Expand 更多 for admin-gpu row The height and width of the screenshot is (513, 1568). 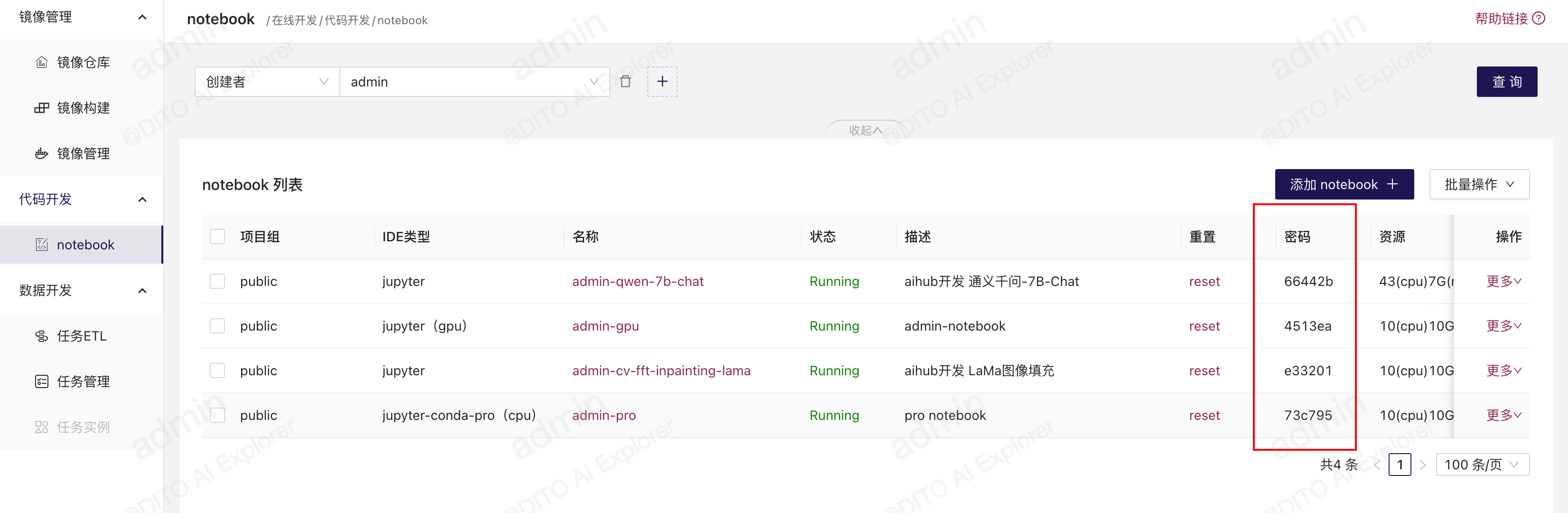pos(1503,326)
